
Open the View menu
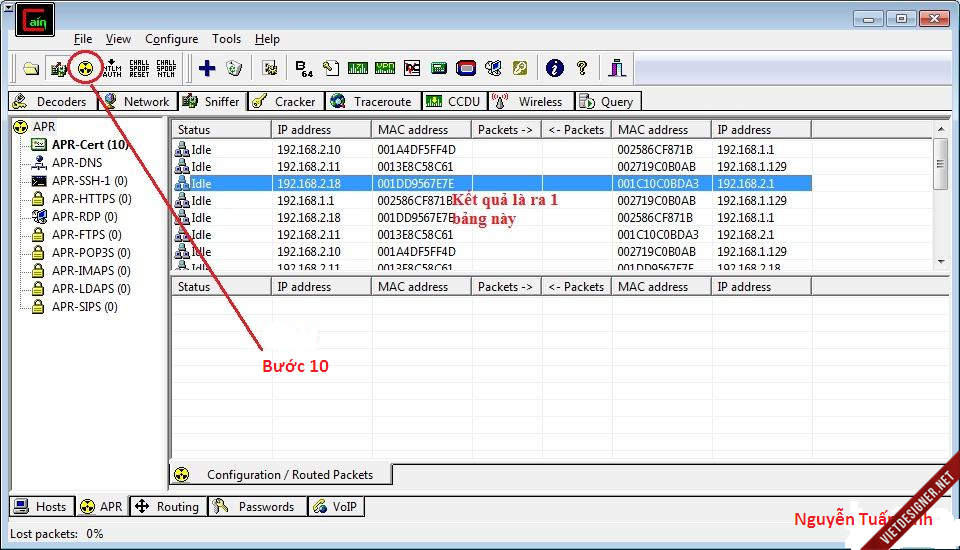tap(118, 39)
